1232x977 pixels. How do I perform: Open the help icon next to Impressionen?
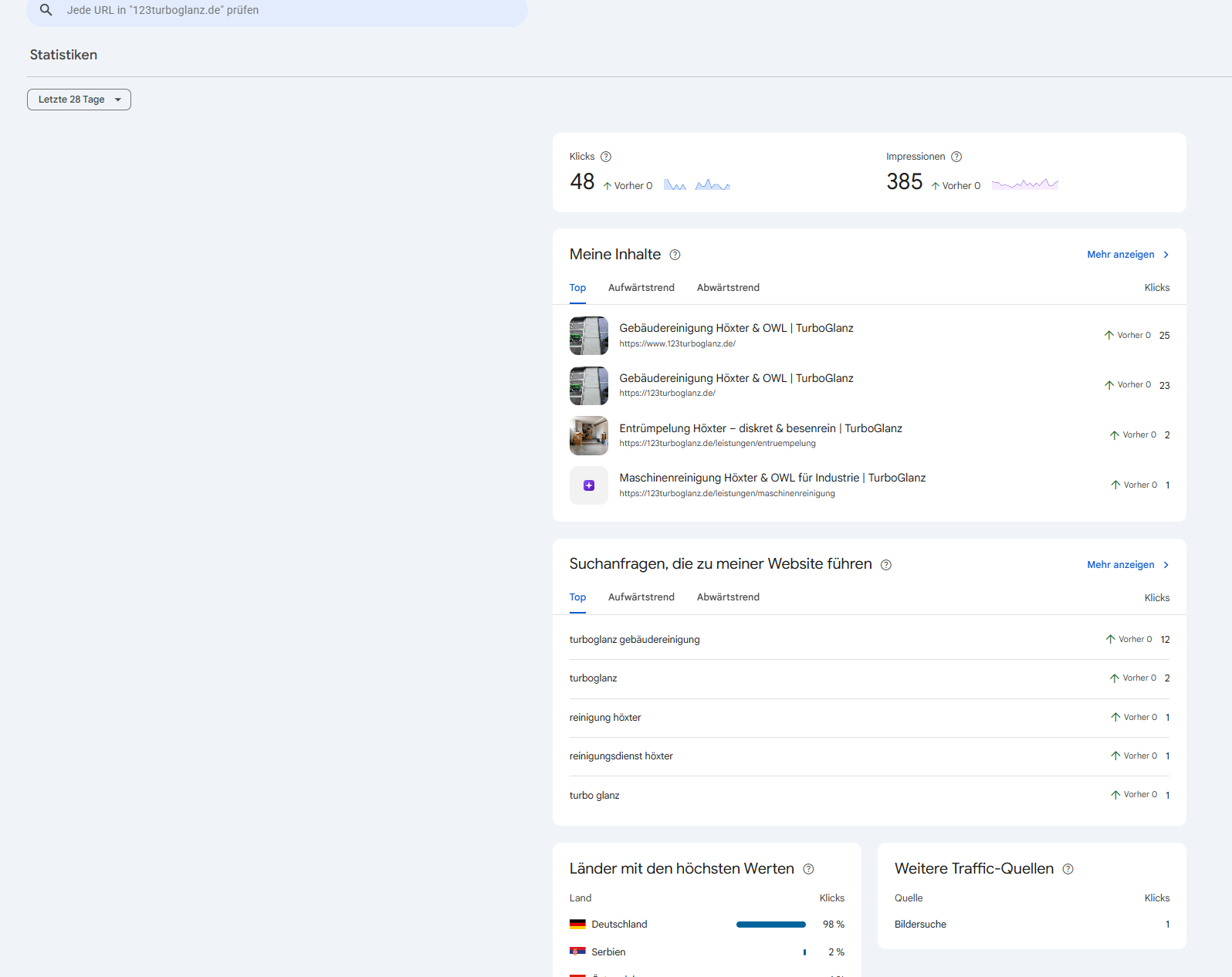(956, 157)
